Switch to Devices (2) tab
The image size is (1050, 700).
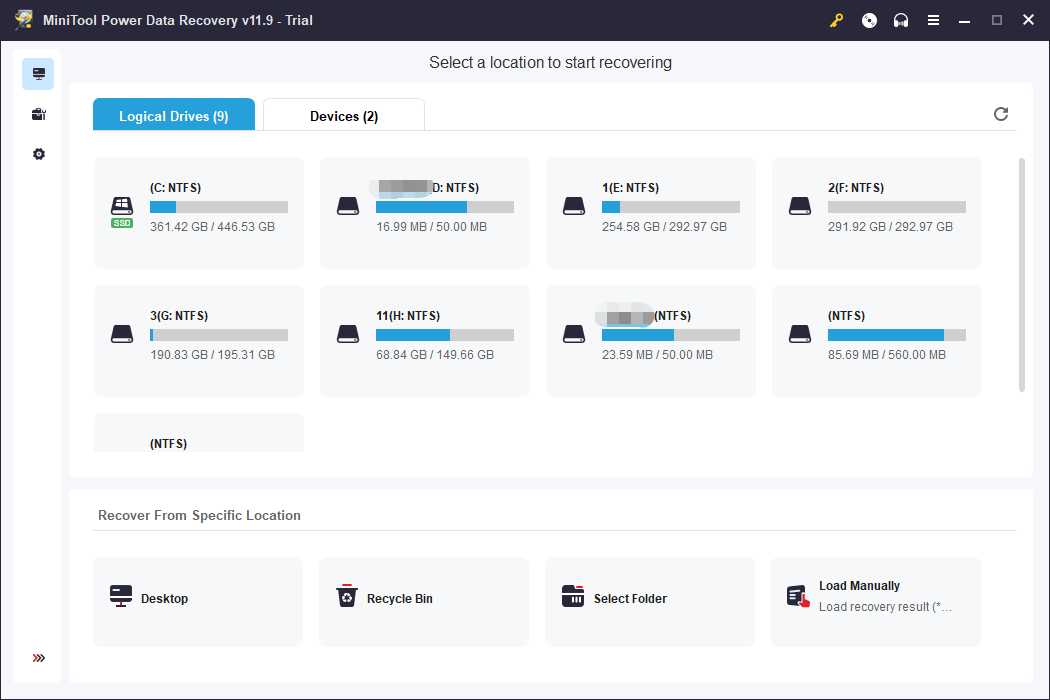(344, 115)
